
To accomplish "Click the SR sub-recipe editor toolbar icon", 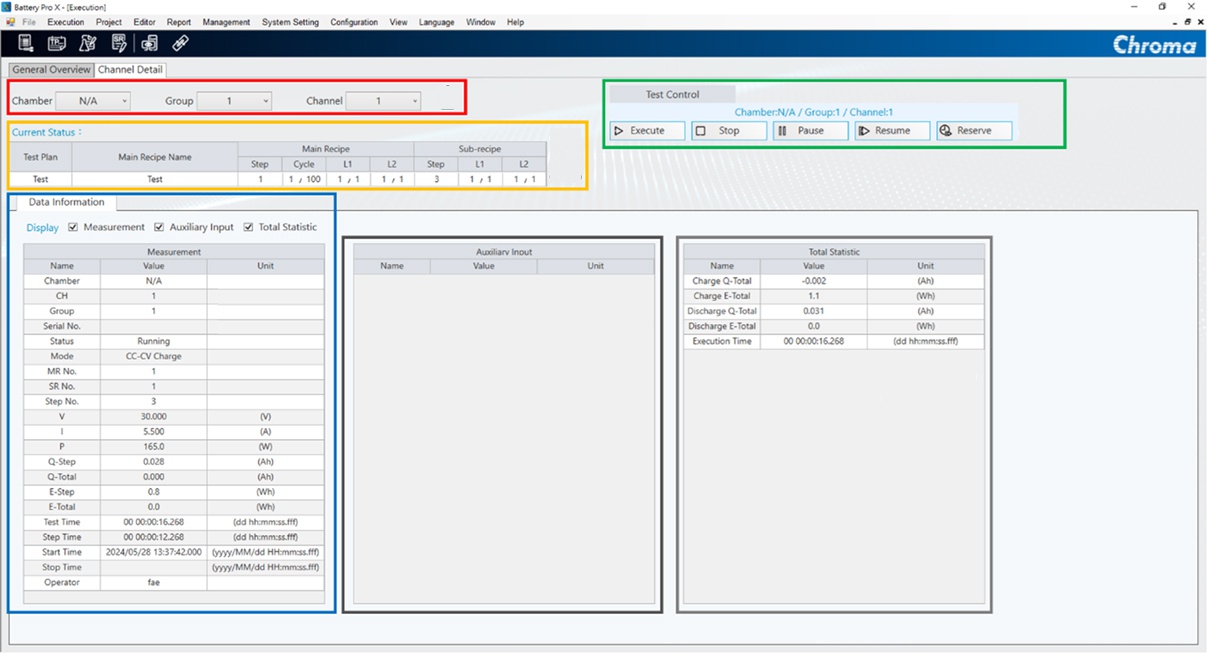I will pos(119,43).
